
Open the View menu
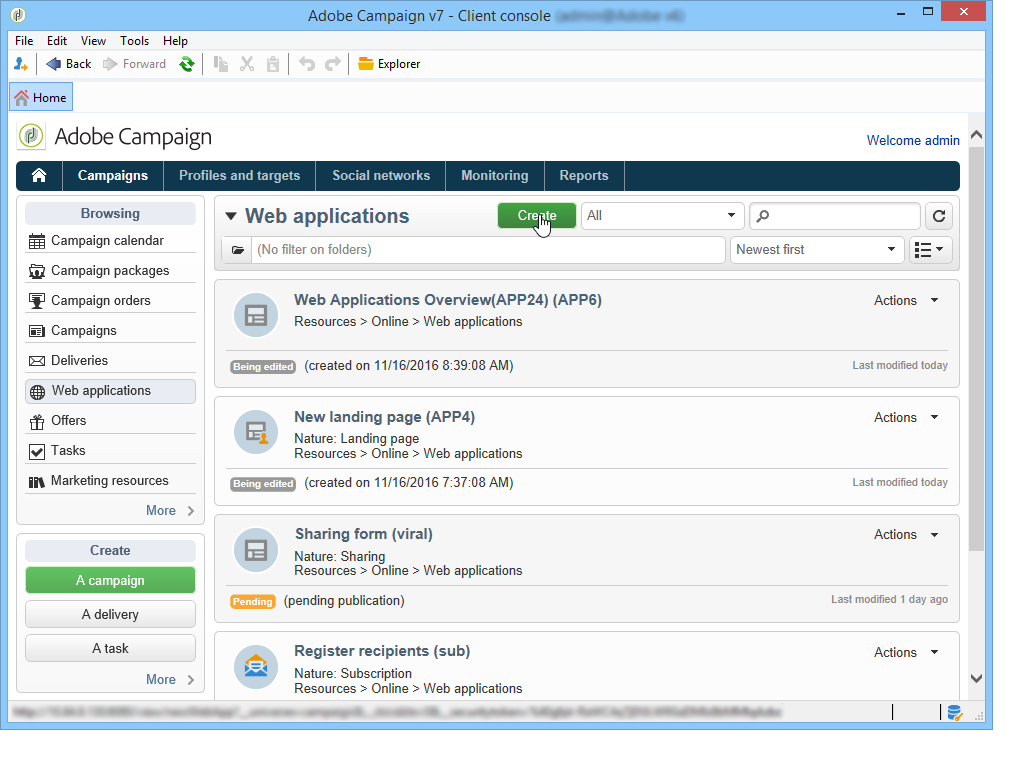point(93,40)
